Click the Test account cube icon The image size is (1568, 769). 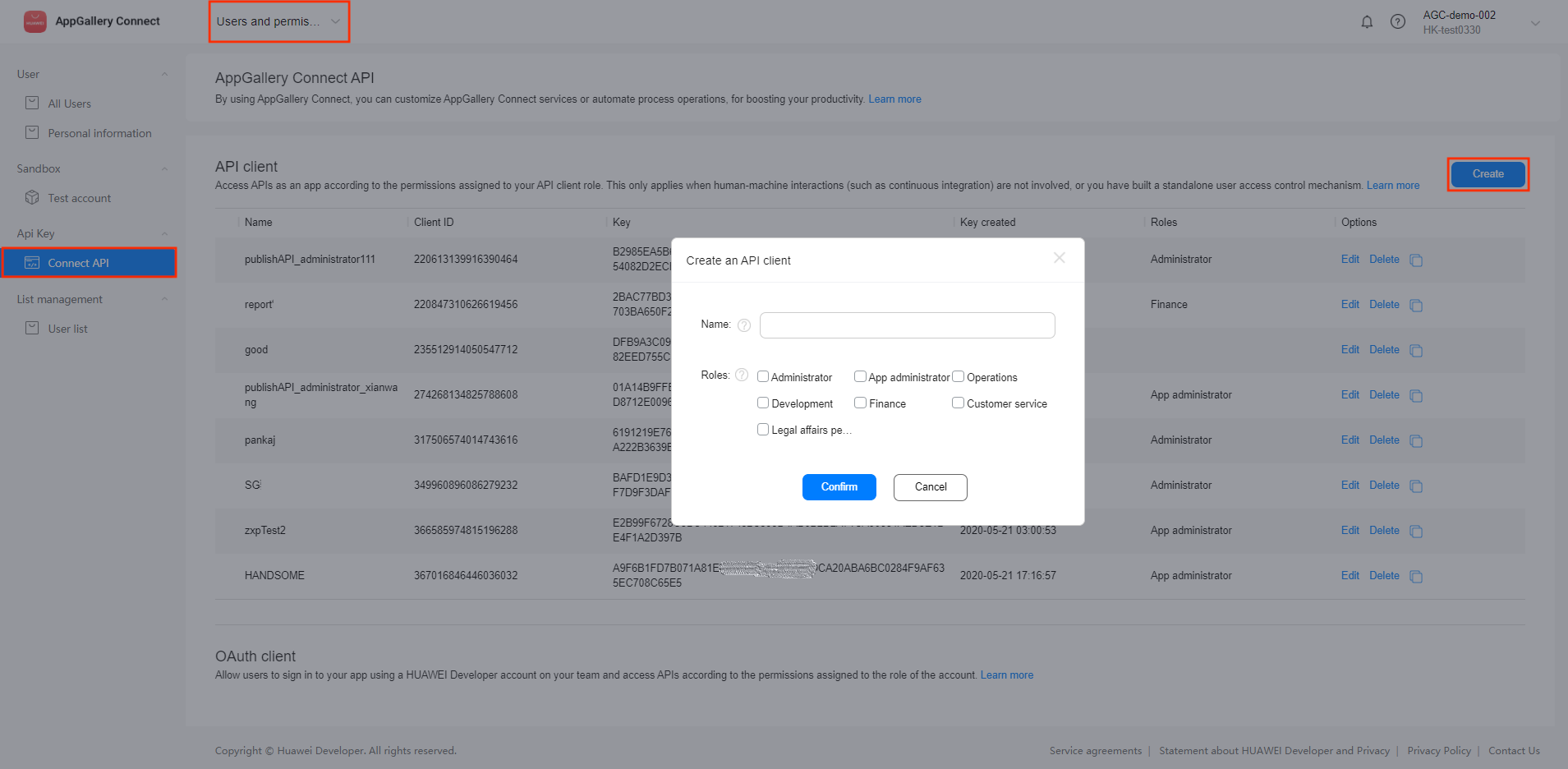32,198
